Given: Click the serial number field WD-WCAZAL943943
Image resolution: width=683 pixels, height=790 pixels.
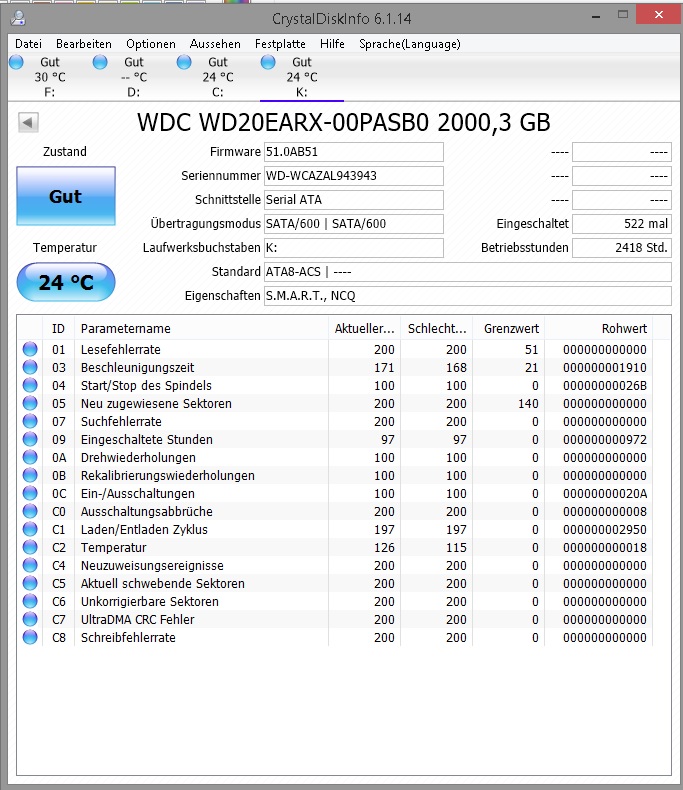Looking at the screenshot, I should (354, 176).
